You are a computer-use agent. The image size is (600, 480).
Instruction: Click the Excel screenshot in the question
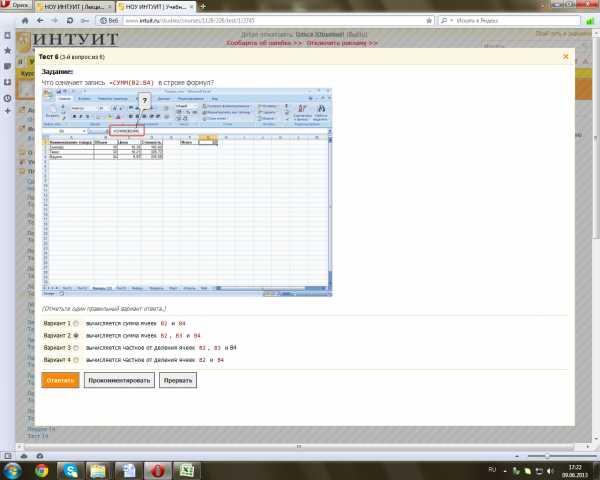coord(187,193)
